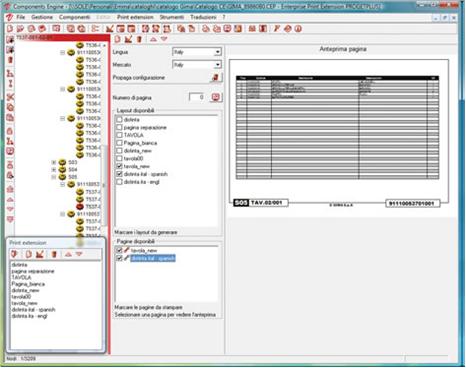Click up triangle in Print extension panel toolbar

68,254
